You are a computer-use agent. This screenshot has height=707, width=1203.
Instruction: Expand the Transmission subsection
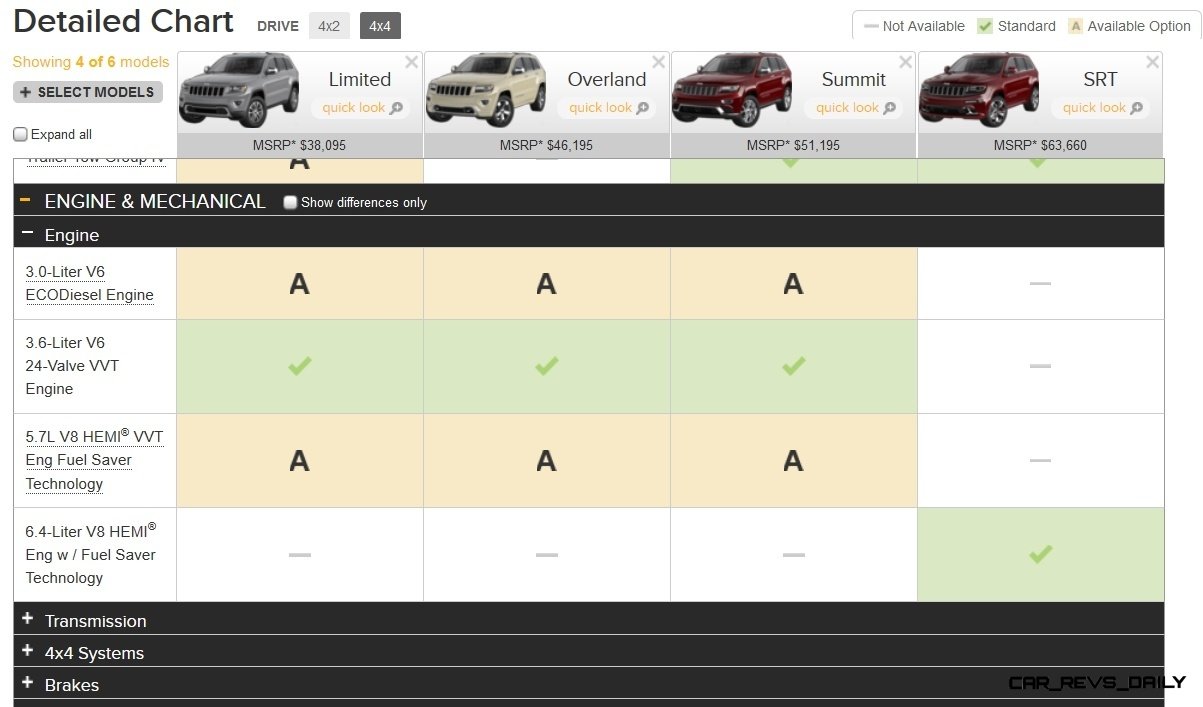pos(27,620)
